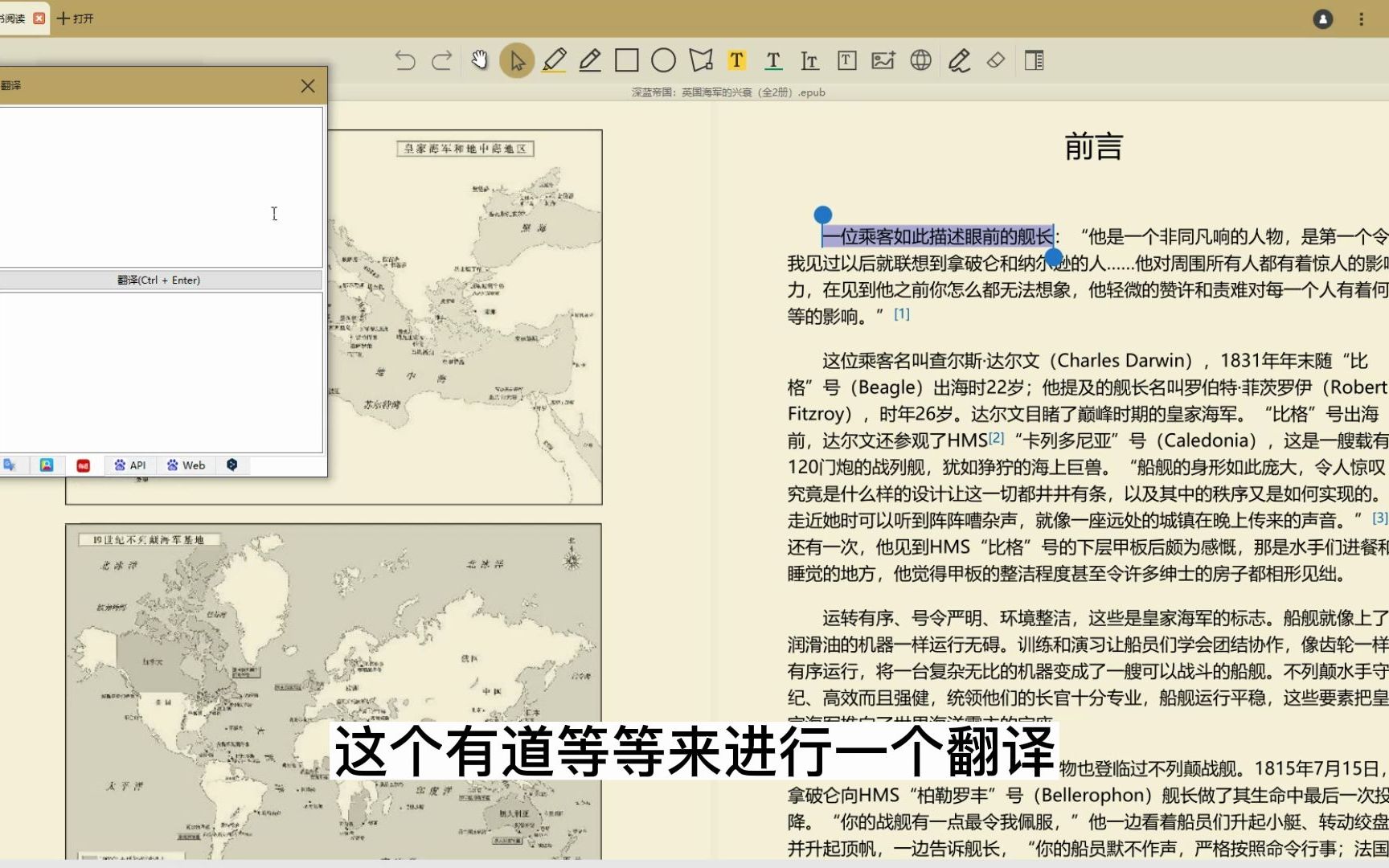Switch to the Baidu API tab
Screen dimensions: 1389x868
pos(129,465)
